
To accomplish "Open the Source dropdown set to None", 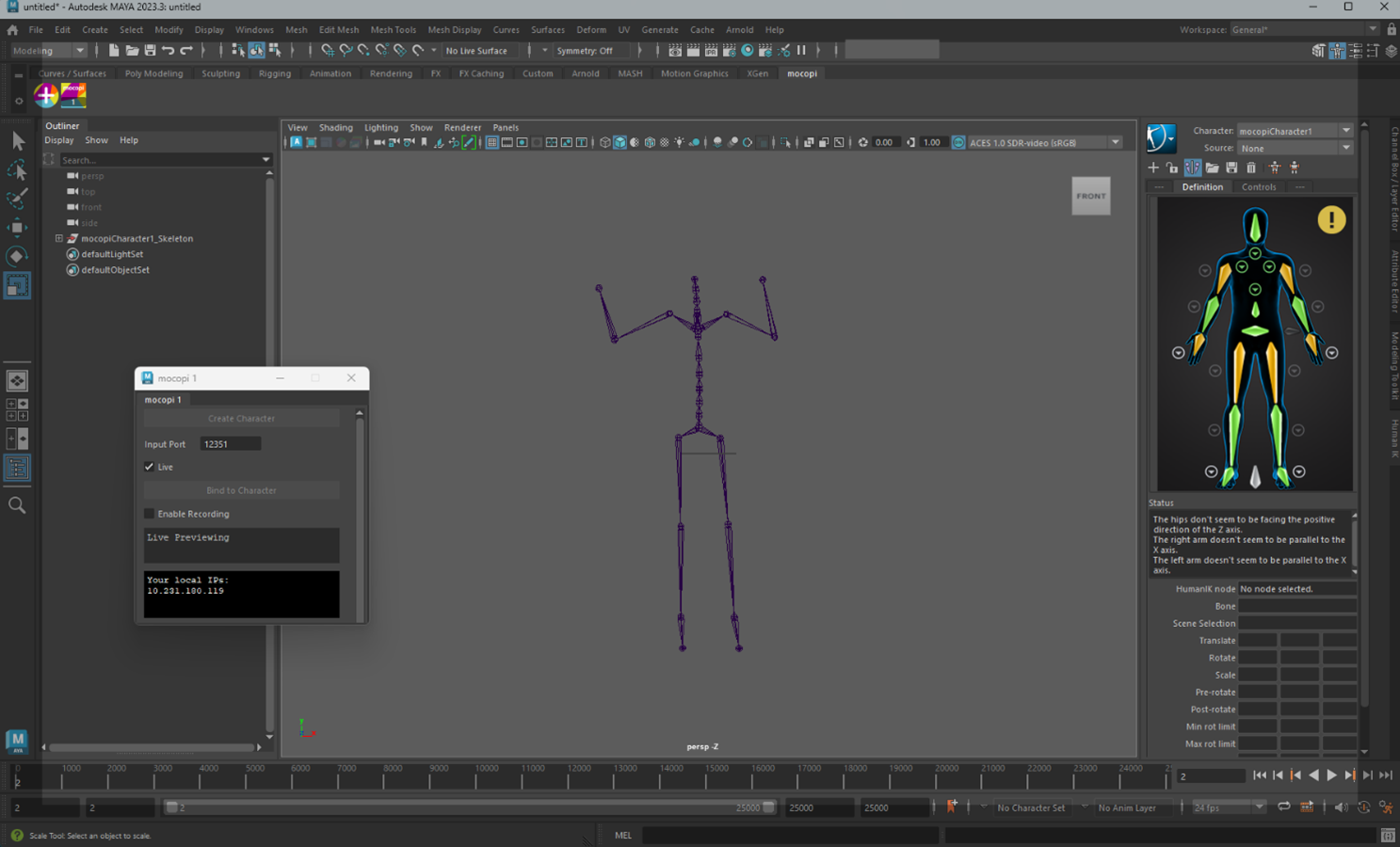I will point(1295,149).
